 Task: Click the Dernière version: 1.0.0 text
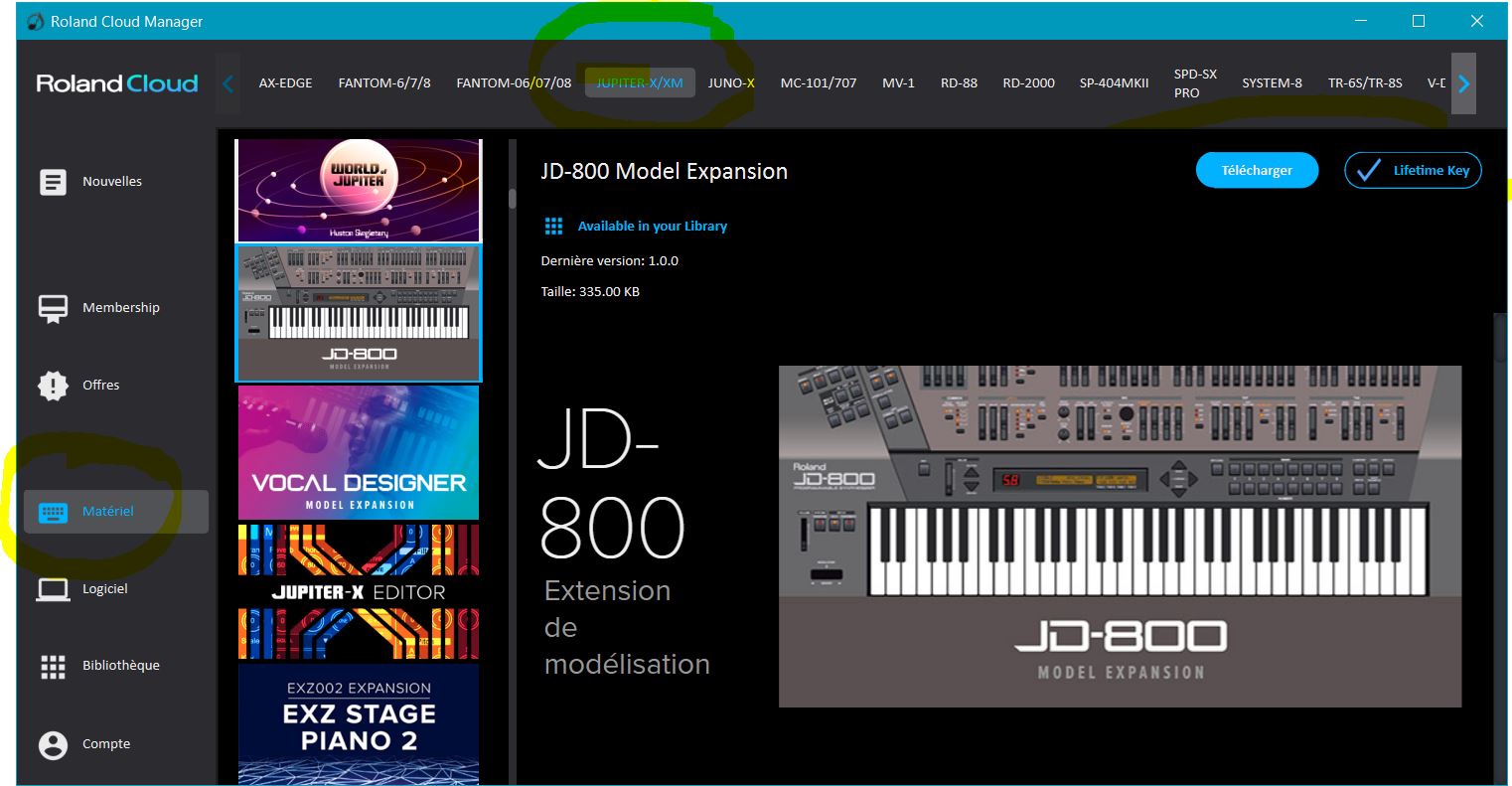click(609, 261)
